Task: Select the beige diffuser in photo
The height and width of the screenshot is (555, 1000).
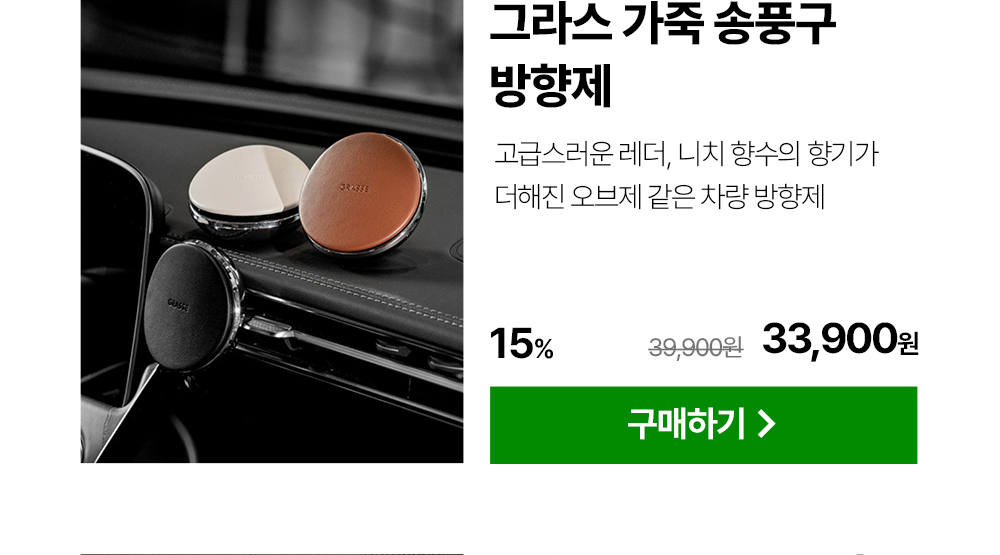Action: tap(249, 185)
